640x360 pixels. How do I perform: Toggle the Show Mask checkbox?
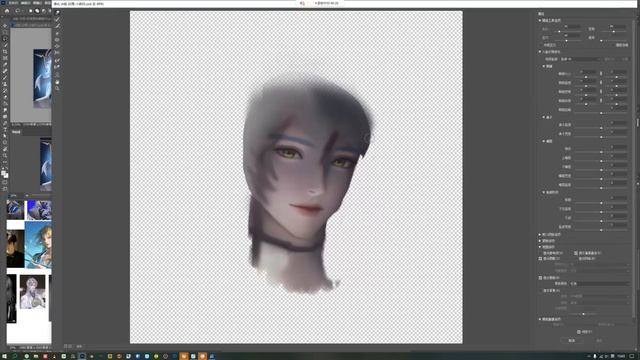(540, 278)
